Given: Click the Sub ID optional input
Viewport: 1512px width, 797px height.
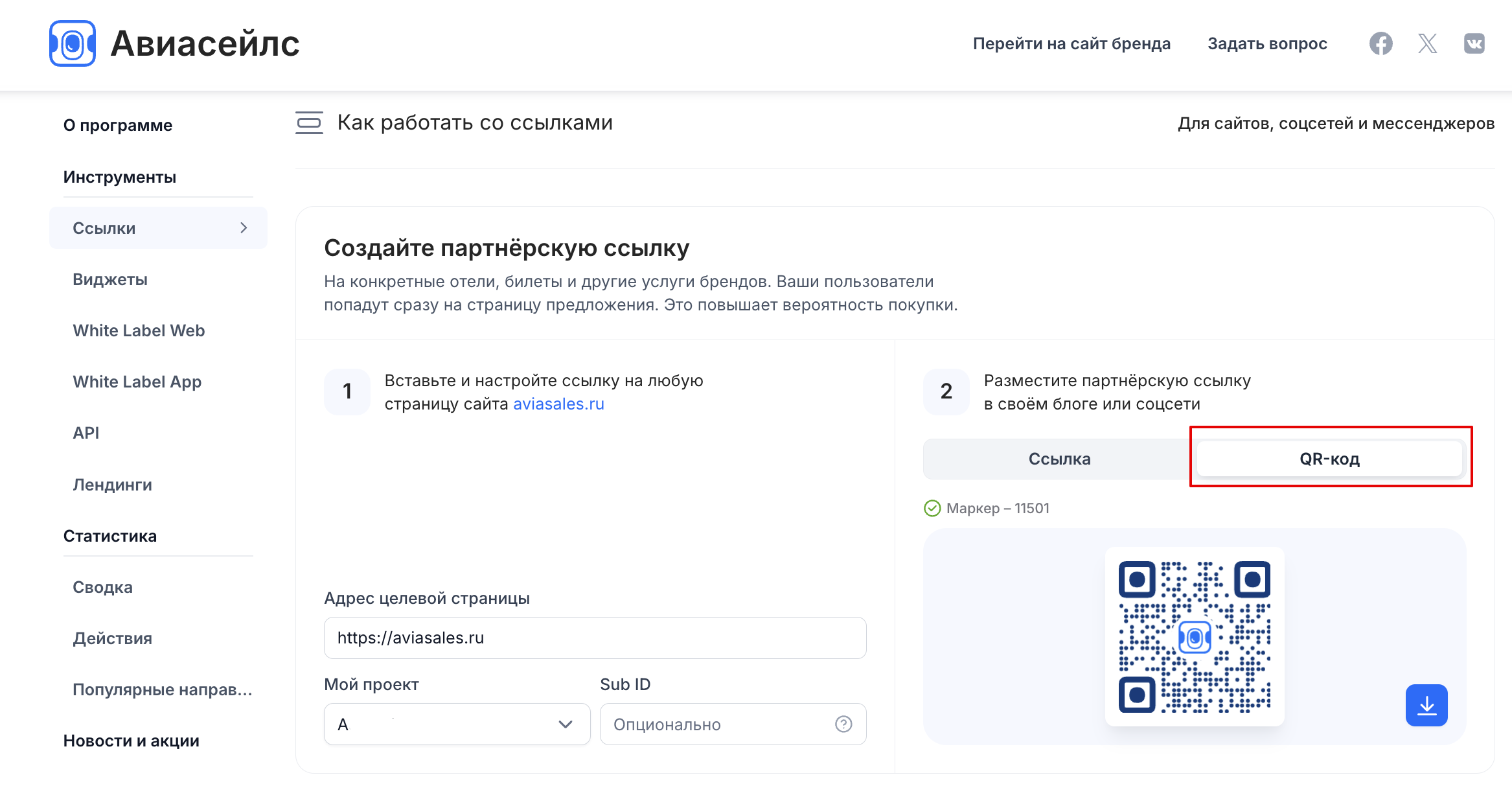Looking at the screenshot, I should [x=733, y=724].
